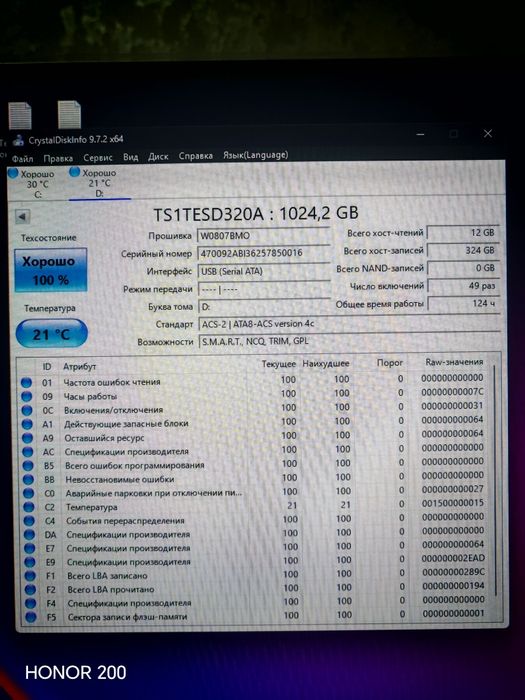Click the Raw-значения column header

[x=454, y=362]
